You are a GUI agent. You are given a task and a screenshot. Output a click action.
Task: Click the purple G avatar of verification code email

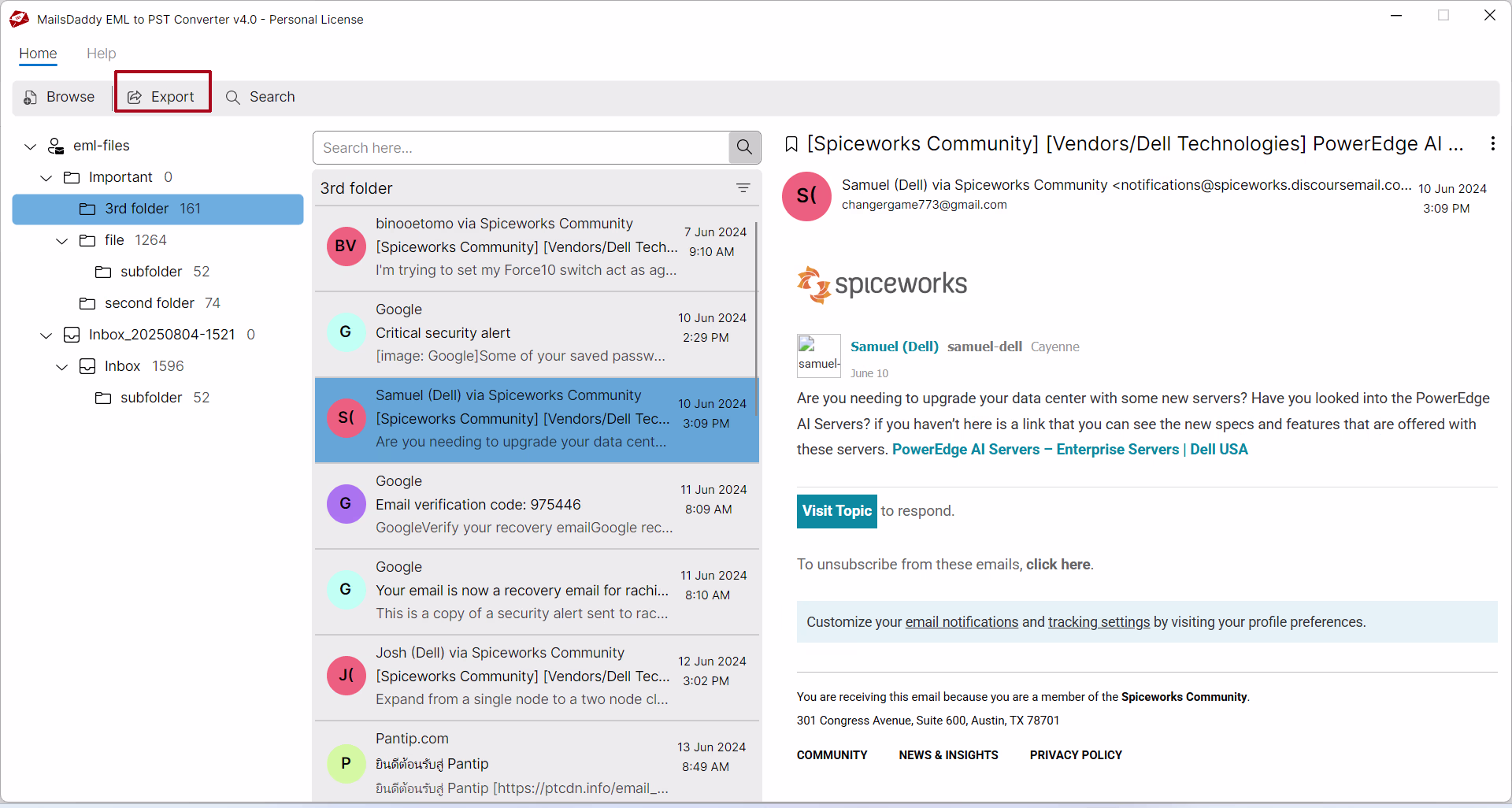coord(346,504)
